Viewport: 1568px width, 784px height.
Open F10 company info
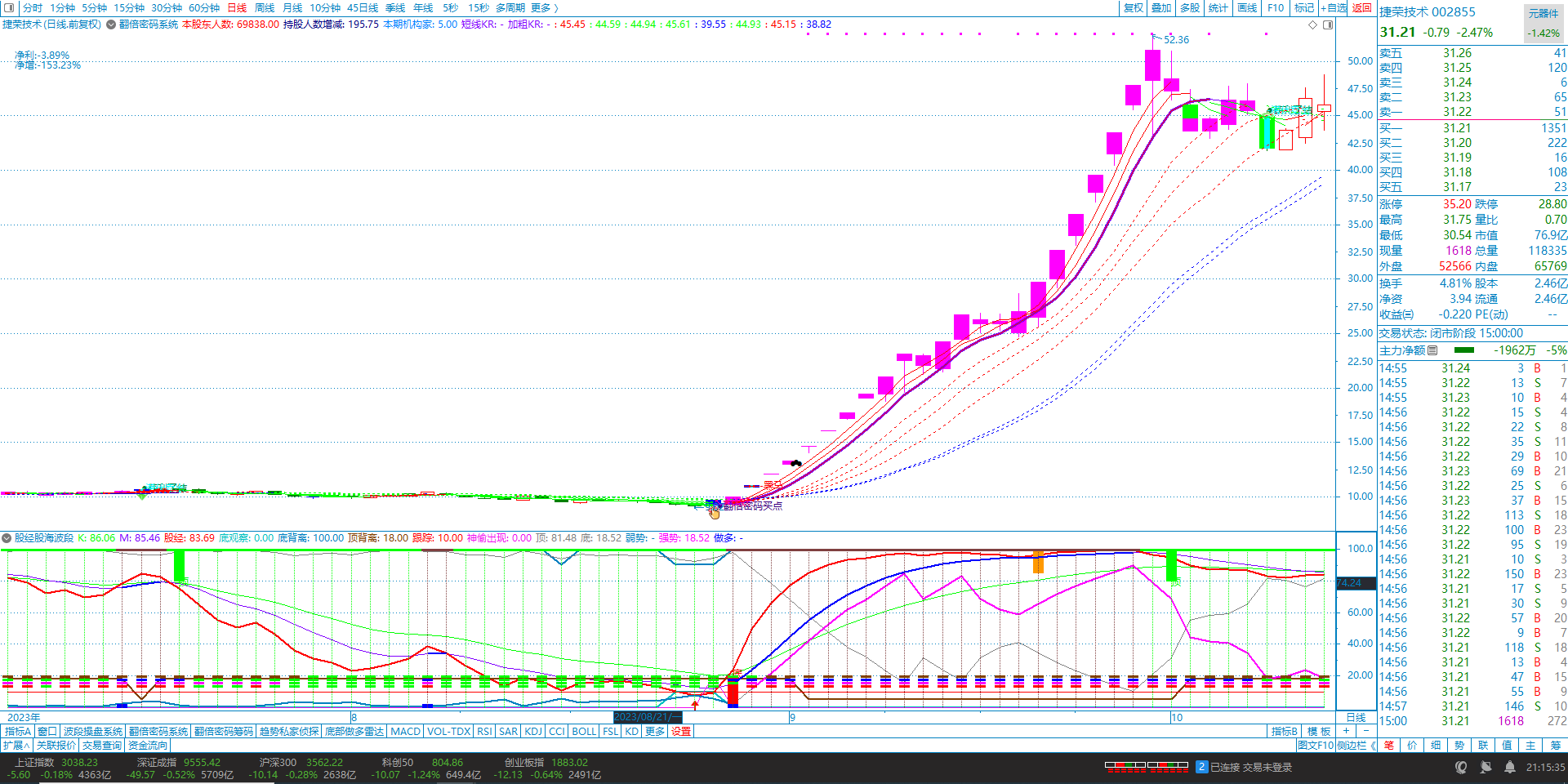1276,8
